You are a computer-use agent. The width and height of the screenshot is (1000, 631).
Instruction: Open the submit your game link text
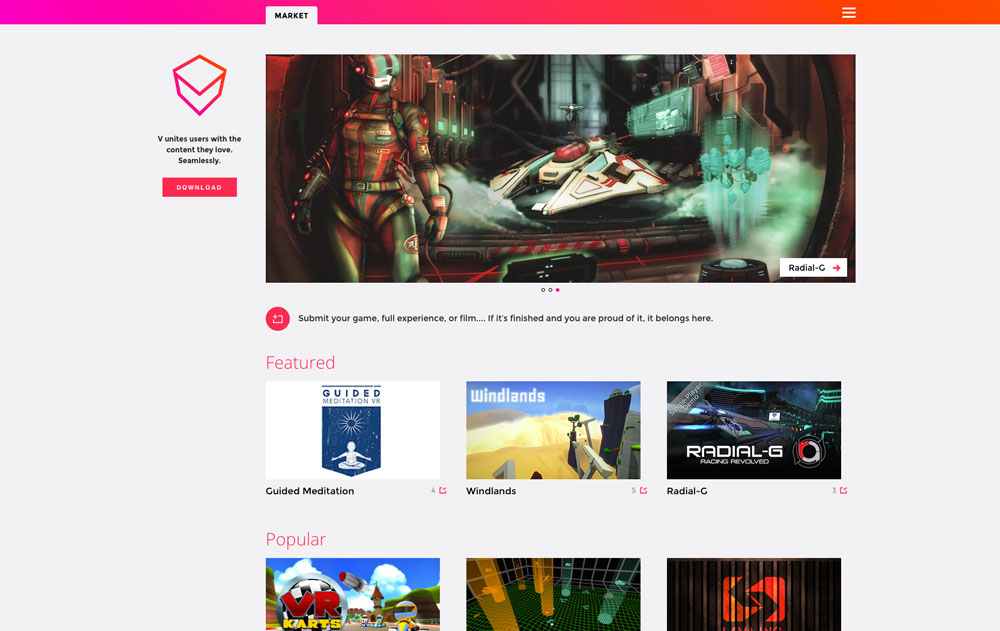click(505, 319)
